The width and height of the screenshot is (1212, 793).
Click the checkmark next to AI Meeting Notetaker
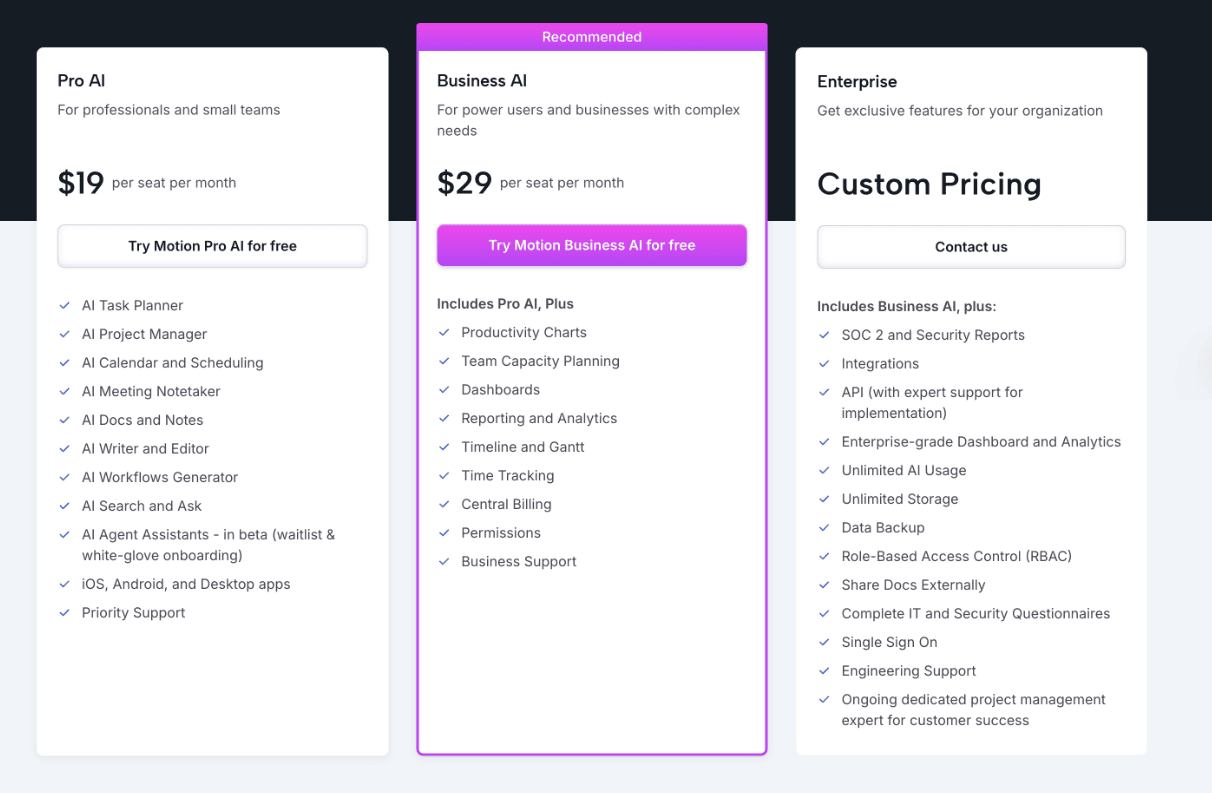[65, 392]
